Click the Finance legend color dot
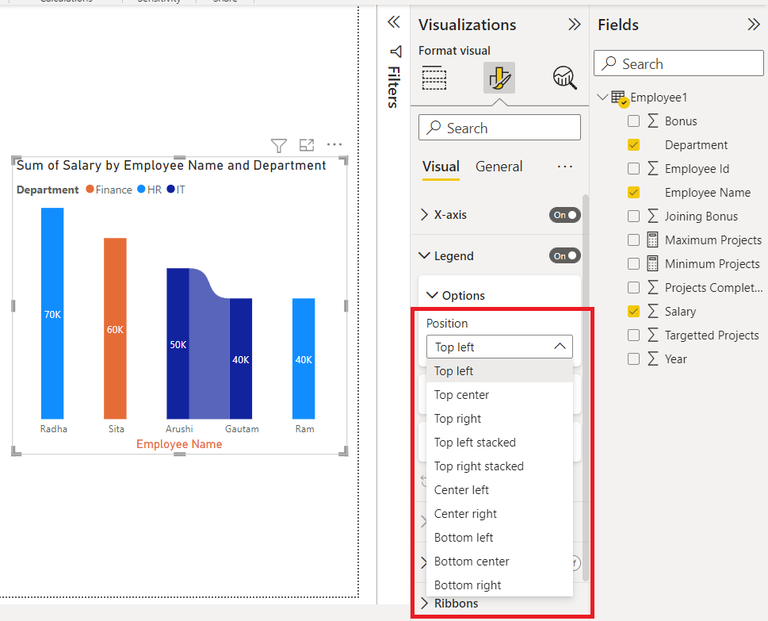This screenshot has width=768, height=621. [x=90, y=189]
